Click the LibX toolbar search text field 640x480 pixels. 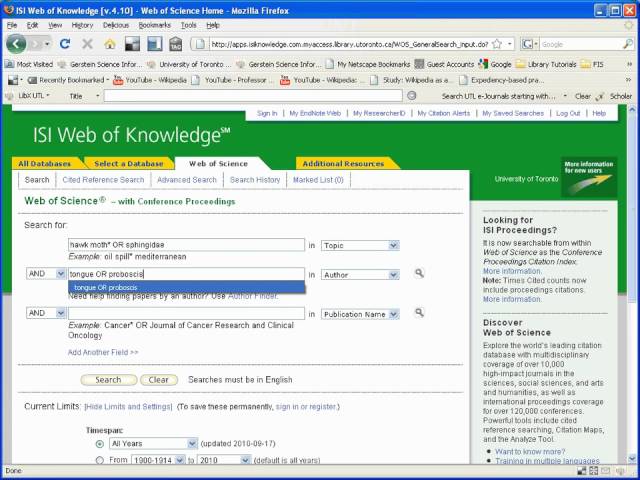point(253,96)
